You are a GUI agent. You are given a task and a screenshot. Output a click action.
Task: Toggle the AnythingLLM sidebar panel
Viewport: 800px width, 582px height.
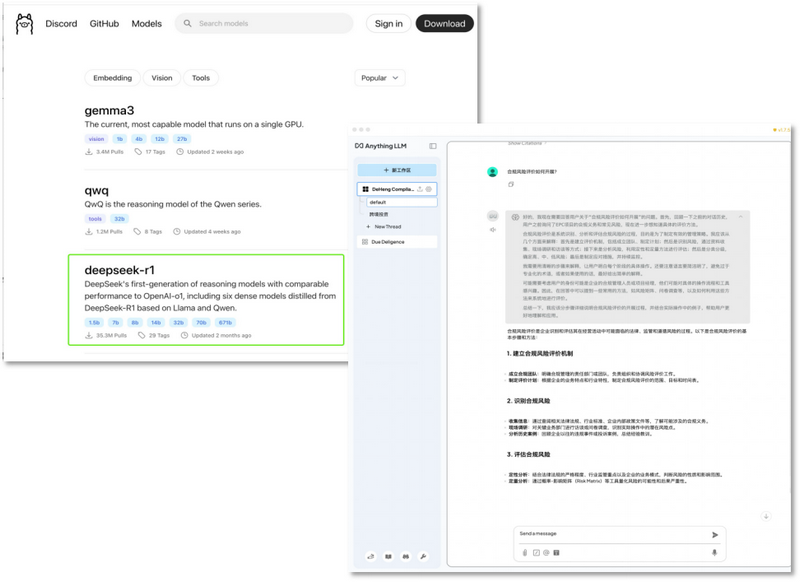point(433,146)
